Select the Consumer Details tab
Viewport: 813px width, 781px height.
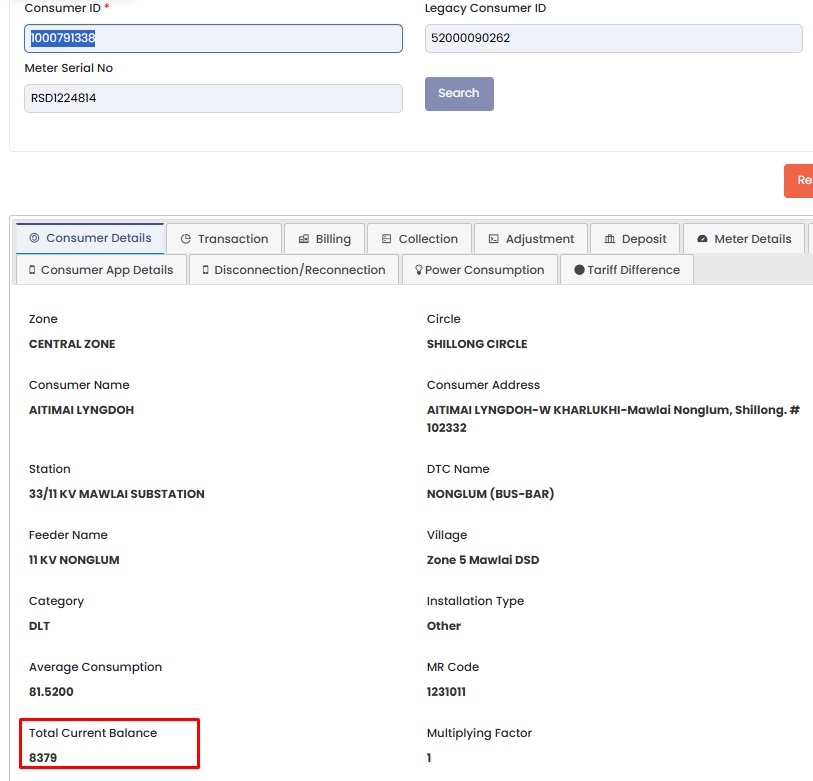pos(90,238)
